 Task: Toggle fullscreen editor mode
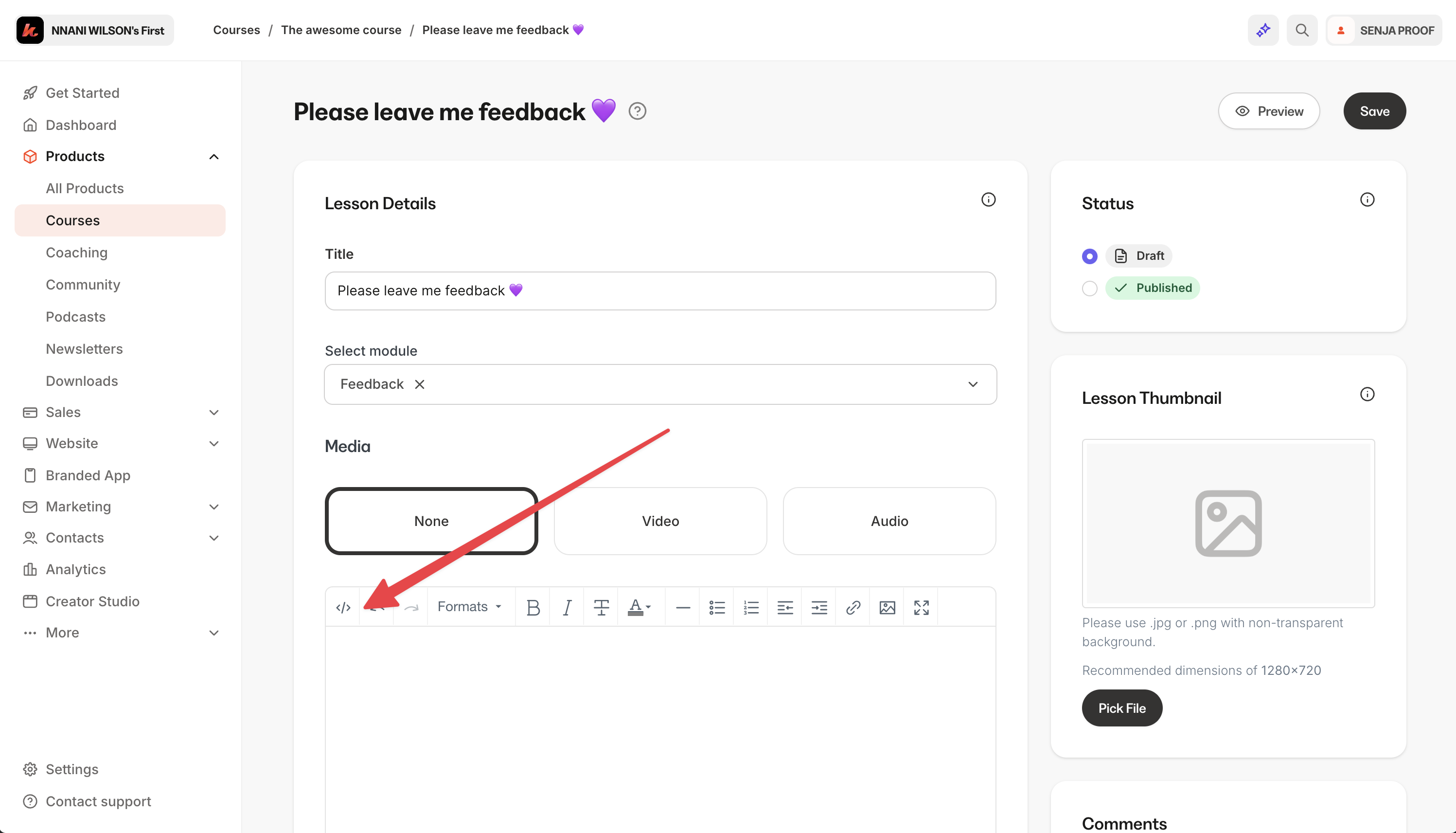(x=921, y=607)
